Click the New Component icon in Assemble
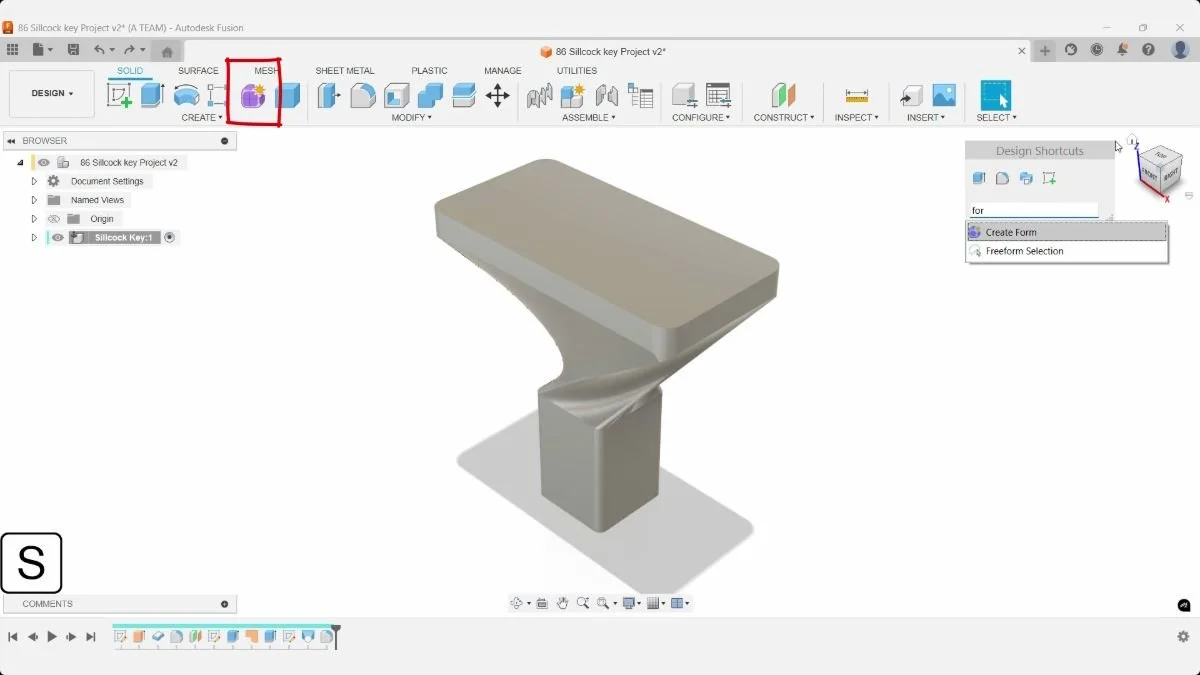Screen dimensions: 1200x675 point(573,96)
